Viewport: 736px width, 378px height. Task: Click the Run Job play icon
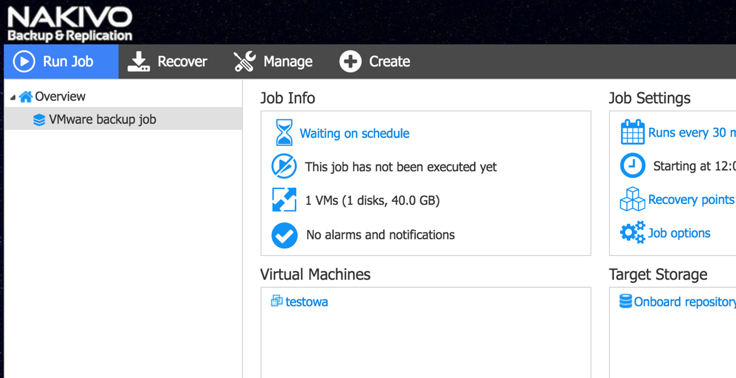pos(23,62)
